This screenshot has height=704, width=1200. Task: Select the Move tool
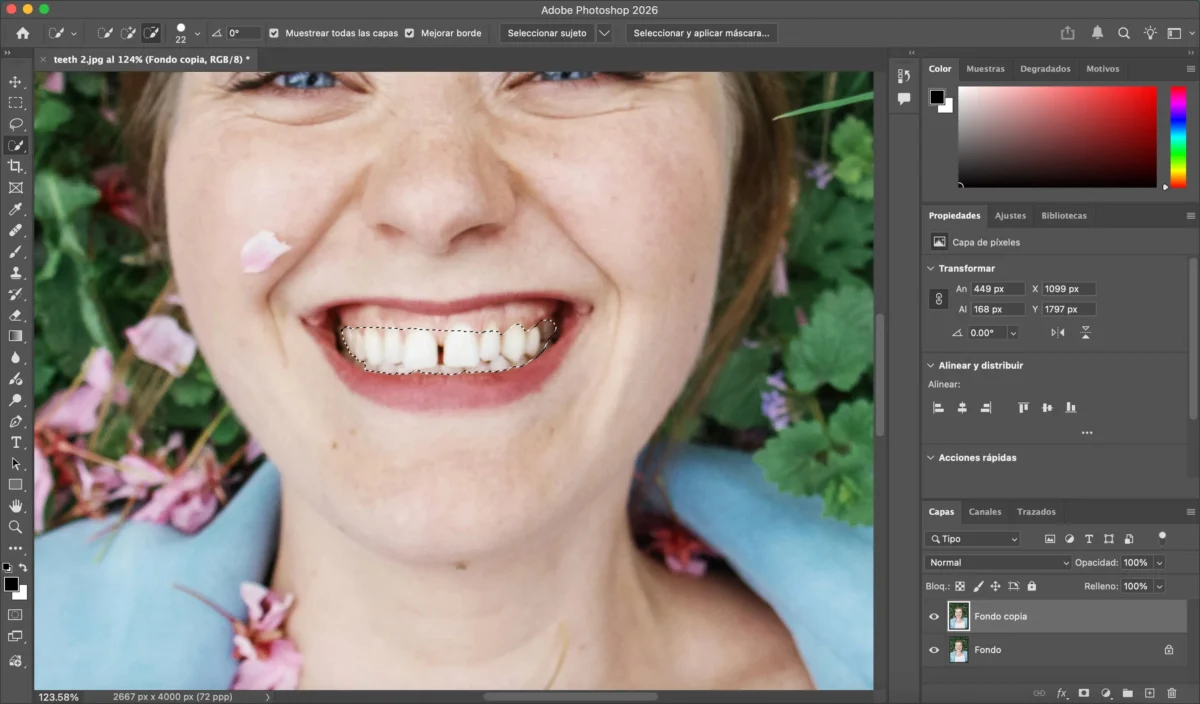pyautogui.click(x=15, y=82)
